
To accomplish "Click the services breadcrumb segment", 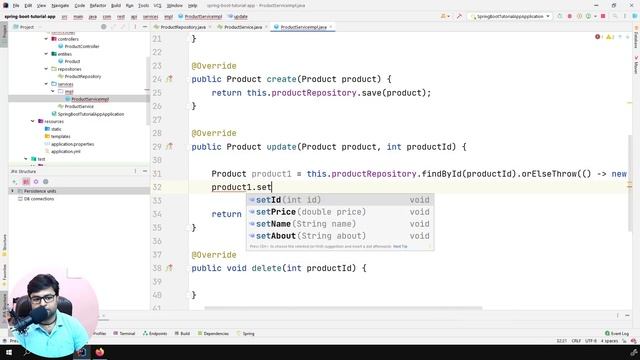I will pyautogui.click(x=150, y=17).
